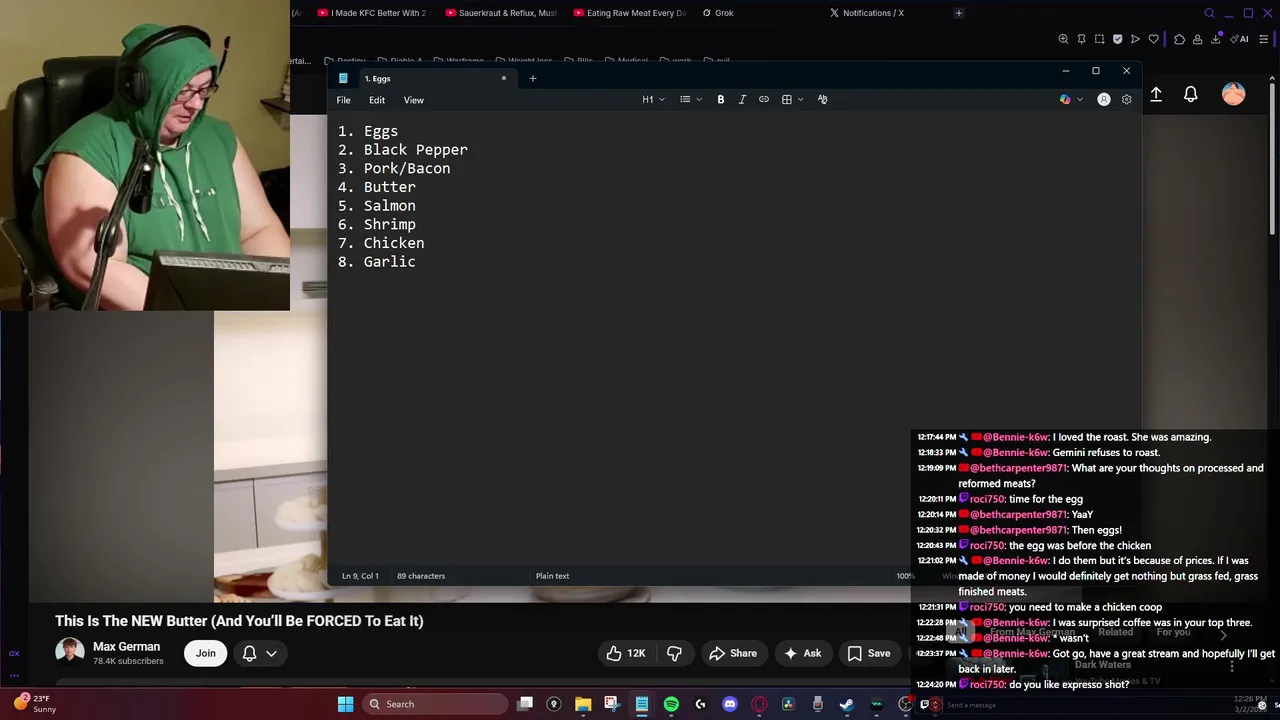Dislike the video
Viewport: 1280px width, 720px height.
[x=675, y=653]
